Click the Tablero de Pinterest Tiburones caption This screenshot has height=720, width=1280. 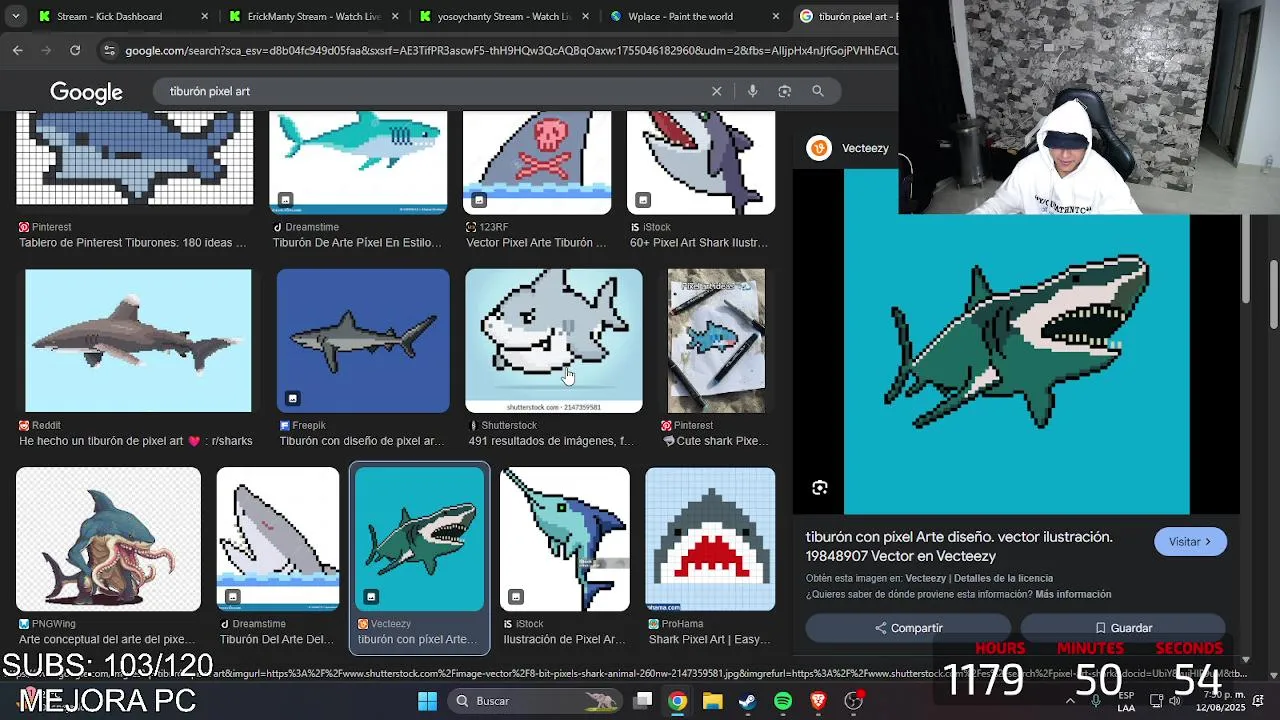click(x=132, y=243)
